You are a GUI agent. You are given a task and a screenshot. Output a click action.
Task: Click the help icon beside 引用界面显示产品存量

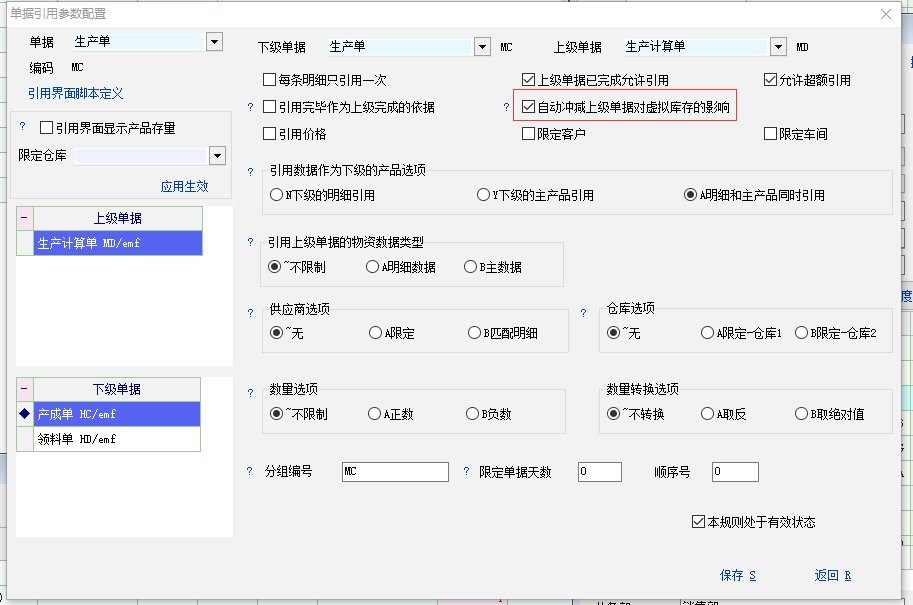pos(23,126)
